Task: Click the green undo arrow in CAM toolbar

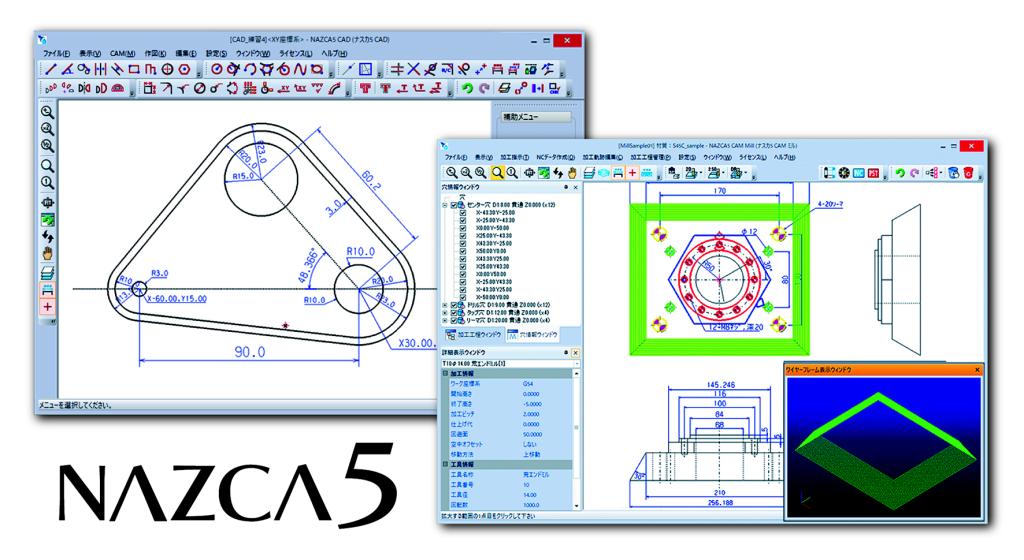Action: point(900,172)
